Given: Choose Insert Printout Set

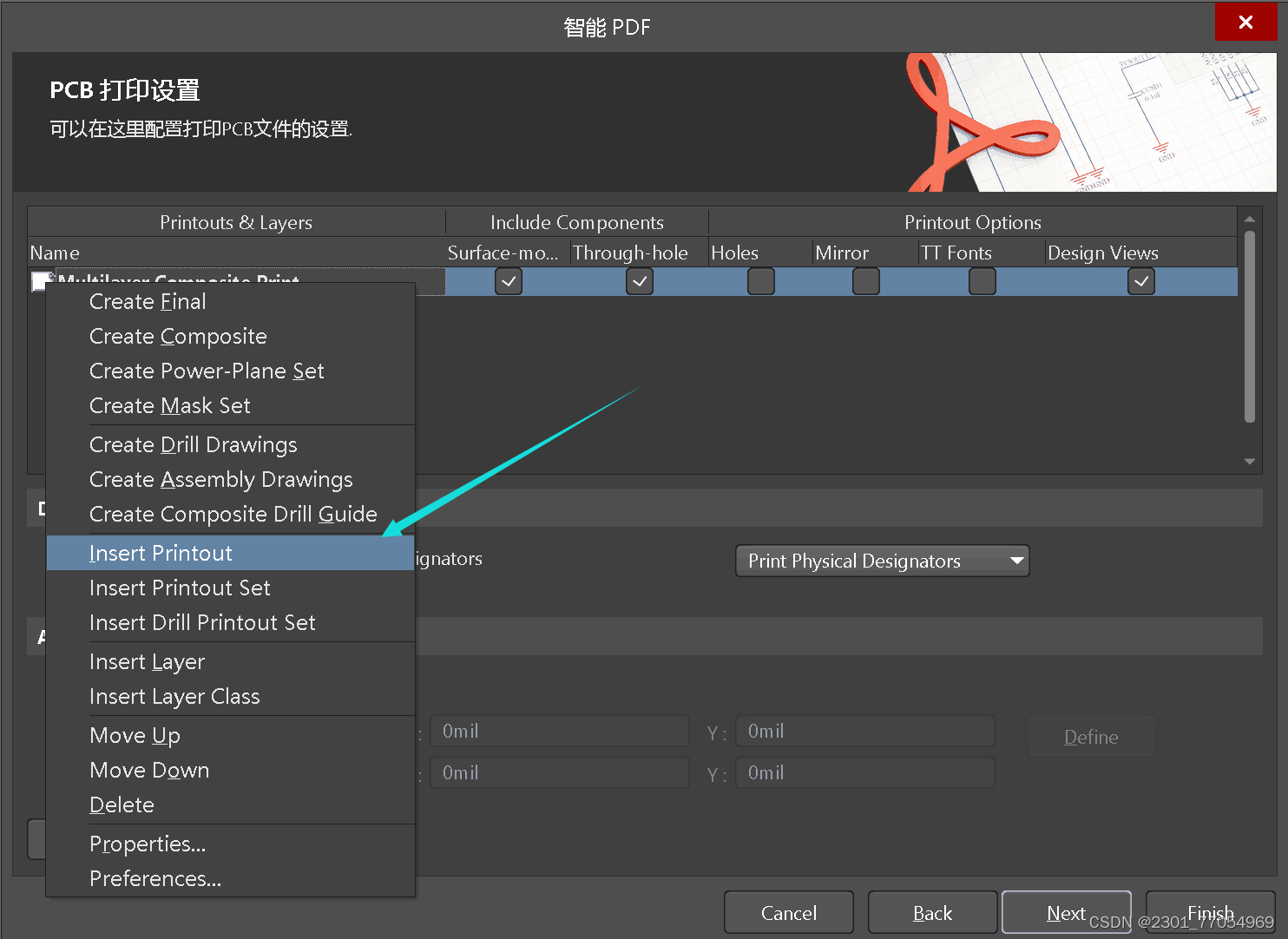Looking at the screenshot, I should point(230,588).
